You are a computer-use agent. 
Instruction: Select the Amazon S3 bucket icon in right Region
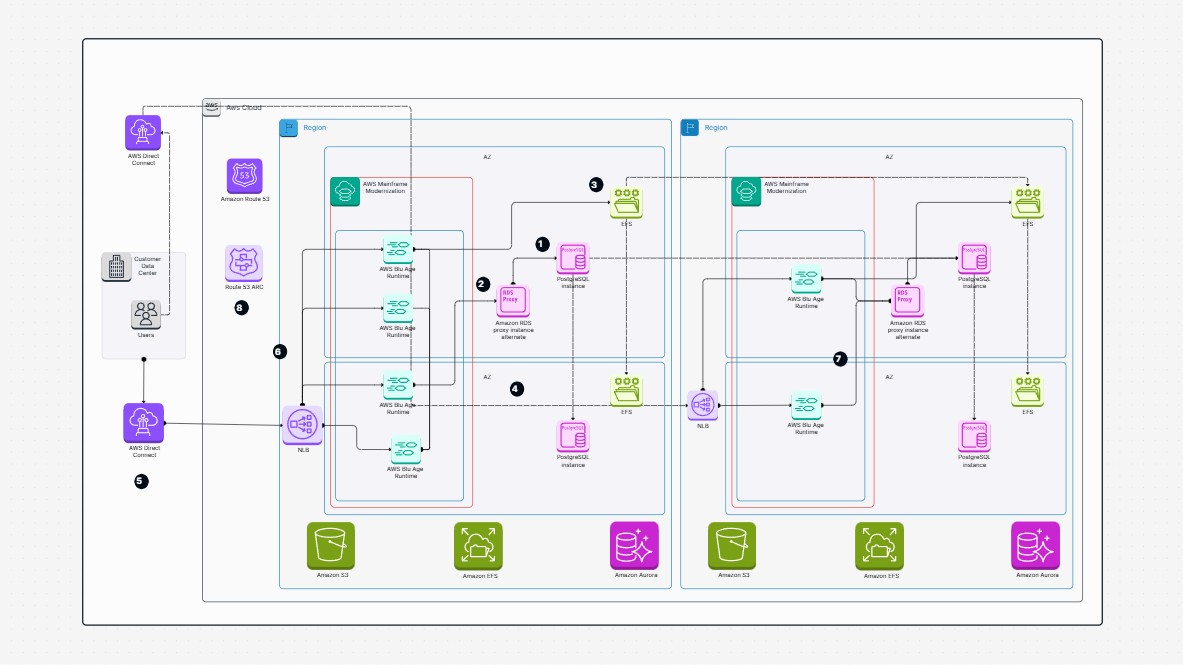[x=732, y=546]
